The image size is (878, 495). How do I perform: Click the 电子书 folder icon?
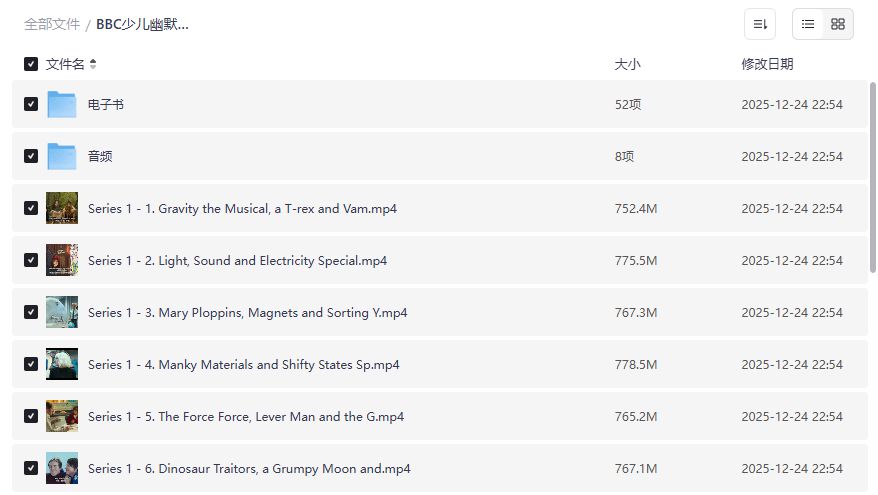[62, 104]
